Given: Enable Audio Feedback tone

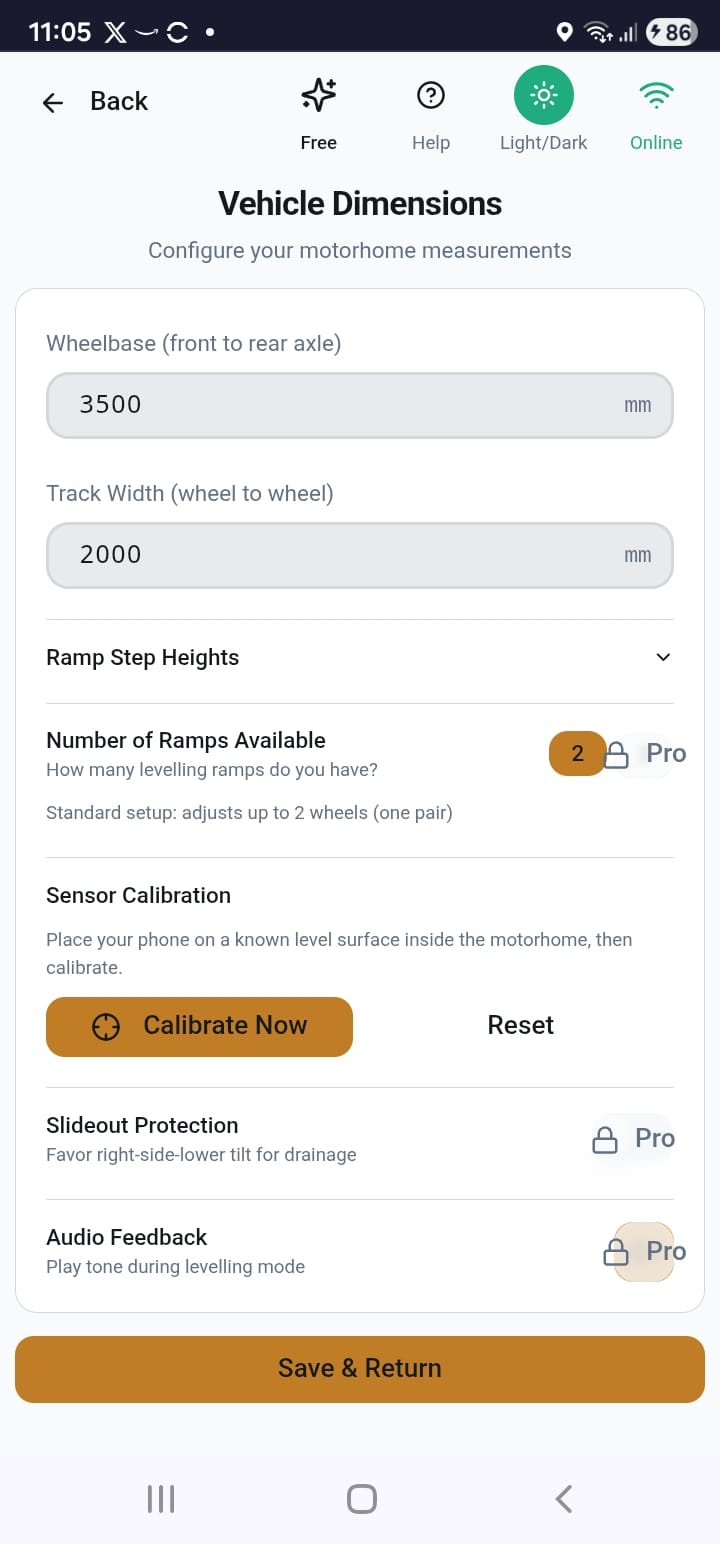Looking at the screenshot, I should pos(643,1251).
